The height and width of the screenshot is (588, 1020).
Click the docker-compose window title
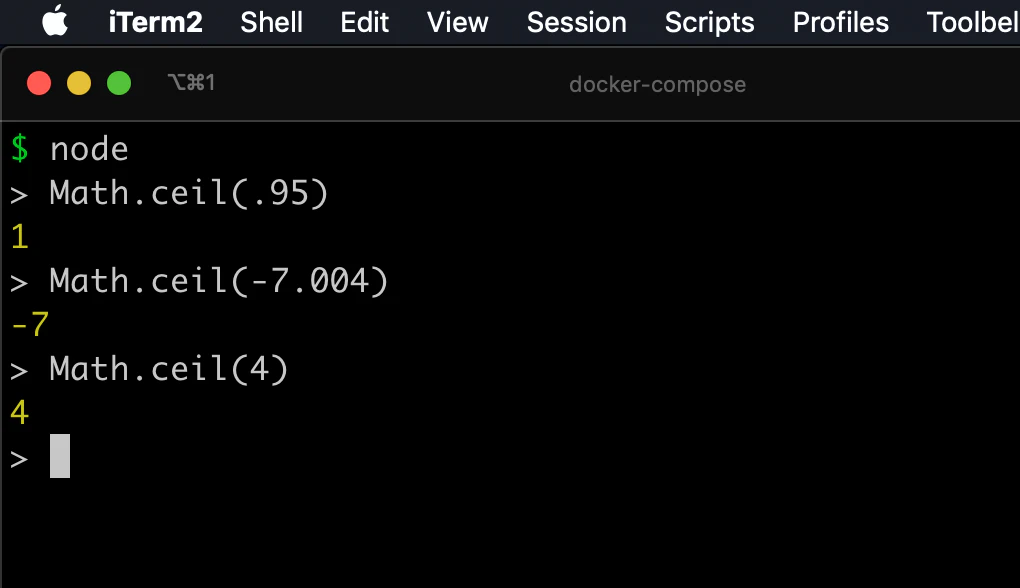(657, 85)
